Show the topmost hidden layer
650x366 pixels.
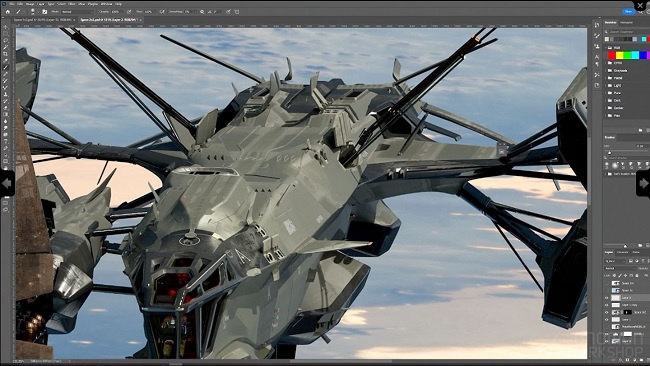[606, 284]
